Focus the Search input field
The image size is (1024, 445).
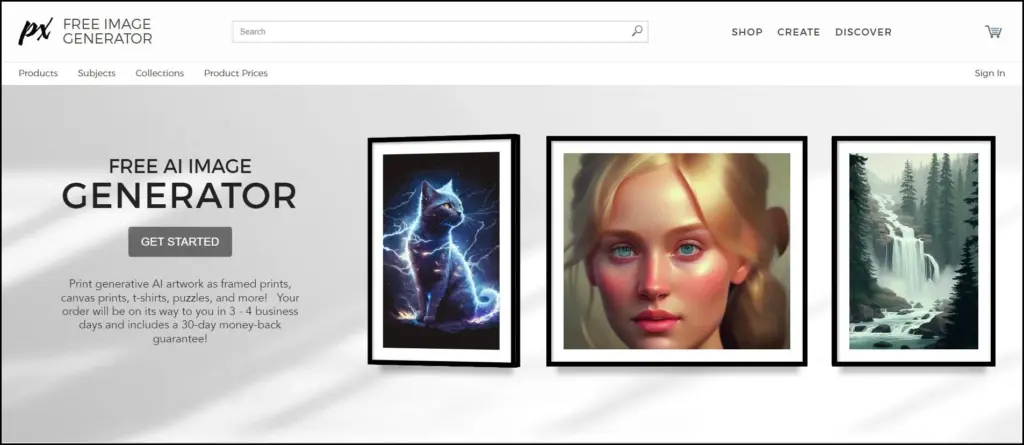click(440, 31)
